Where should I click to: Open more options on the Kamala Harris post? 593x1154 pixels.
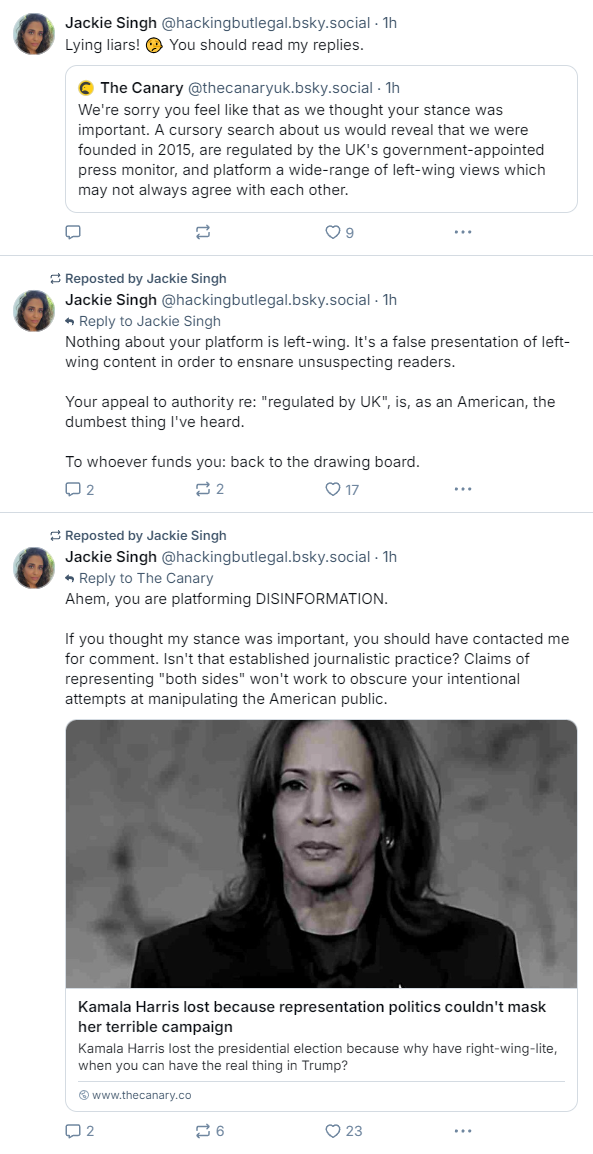pos(462,1131)
